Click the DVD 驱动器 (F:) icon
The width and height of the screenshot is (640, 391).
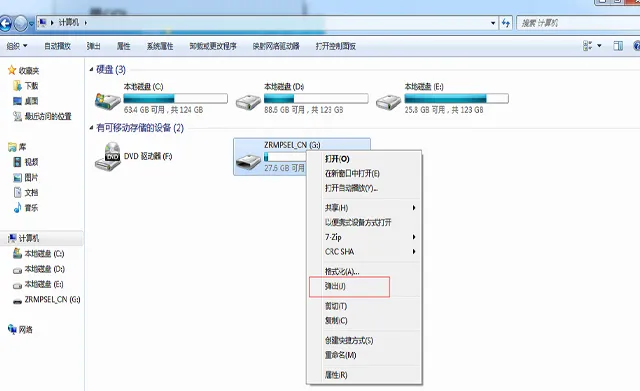[108, 156]
